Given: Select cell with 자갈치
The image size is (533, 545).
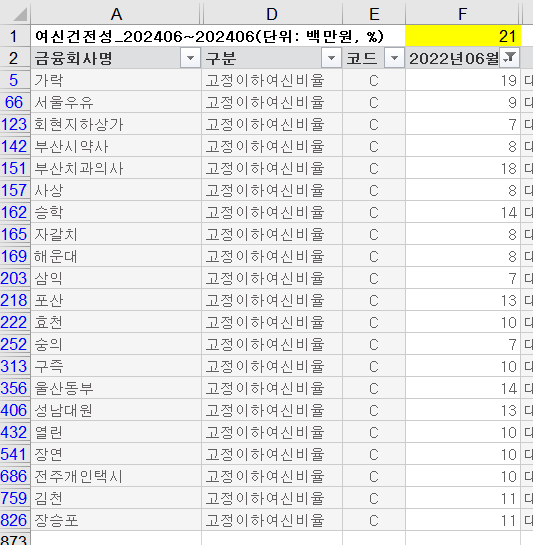Looking at the screenshot, I should (116, 234).
